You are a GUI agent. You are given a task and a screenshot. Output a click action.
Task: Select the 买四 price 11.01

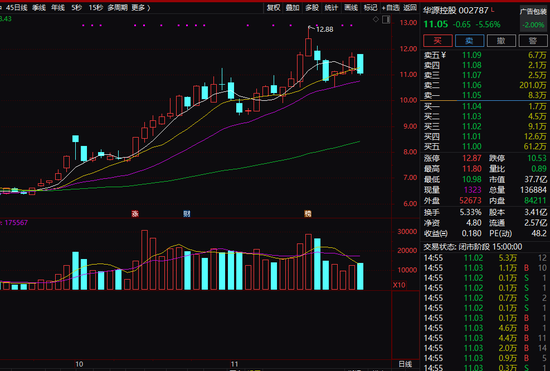(472, 136)
